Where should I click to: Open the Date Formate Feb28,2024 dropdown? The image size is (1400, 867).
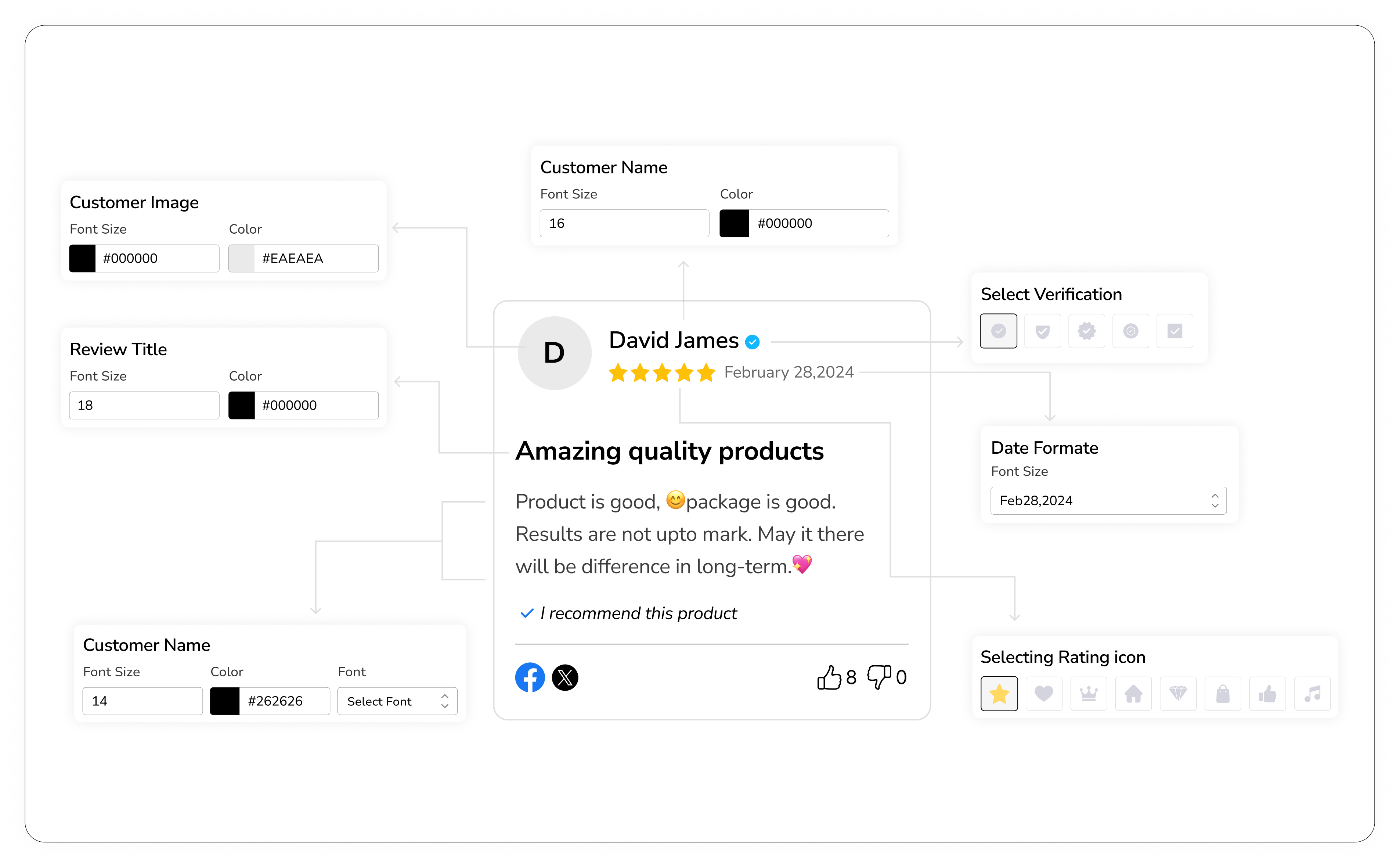point(1108,501)
